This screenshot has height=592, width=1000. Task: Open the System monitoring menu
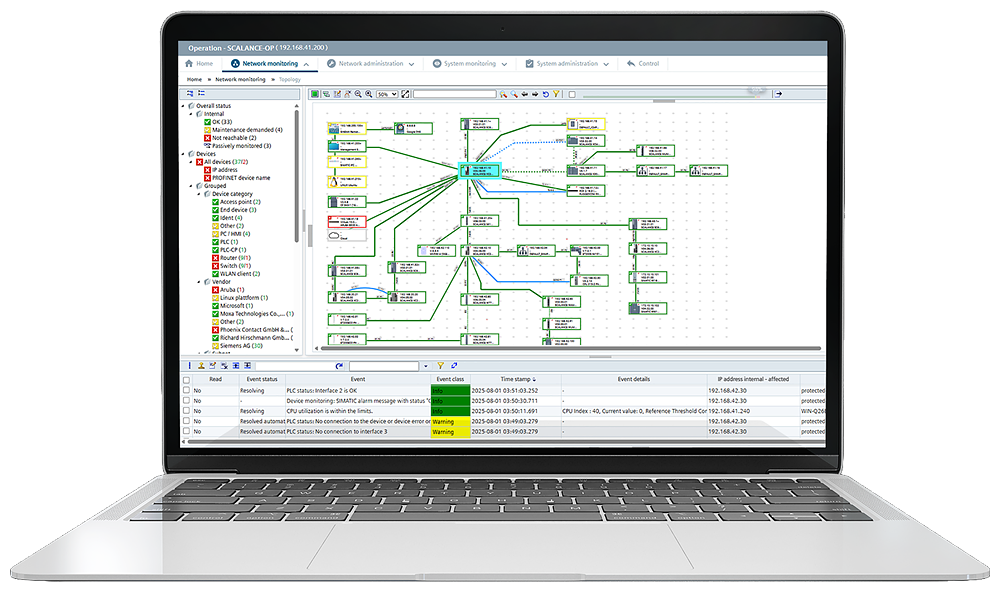(470, 64)
